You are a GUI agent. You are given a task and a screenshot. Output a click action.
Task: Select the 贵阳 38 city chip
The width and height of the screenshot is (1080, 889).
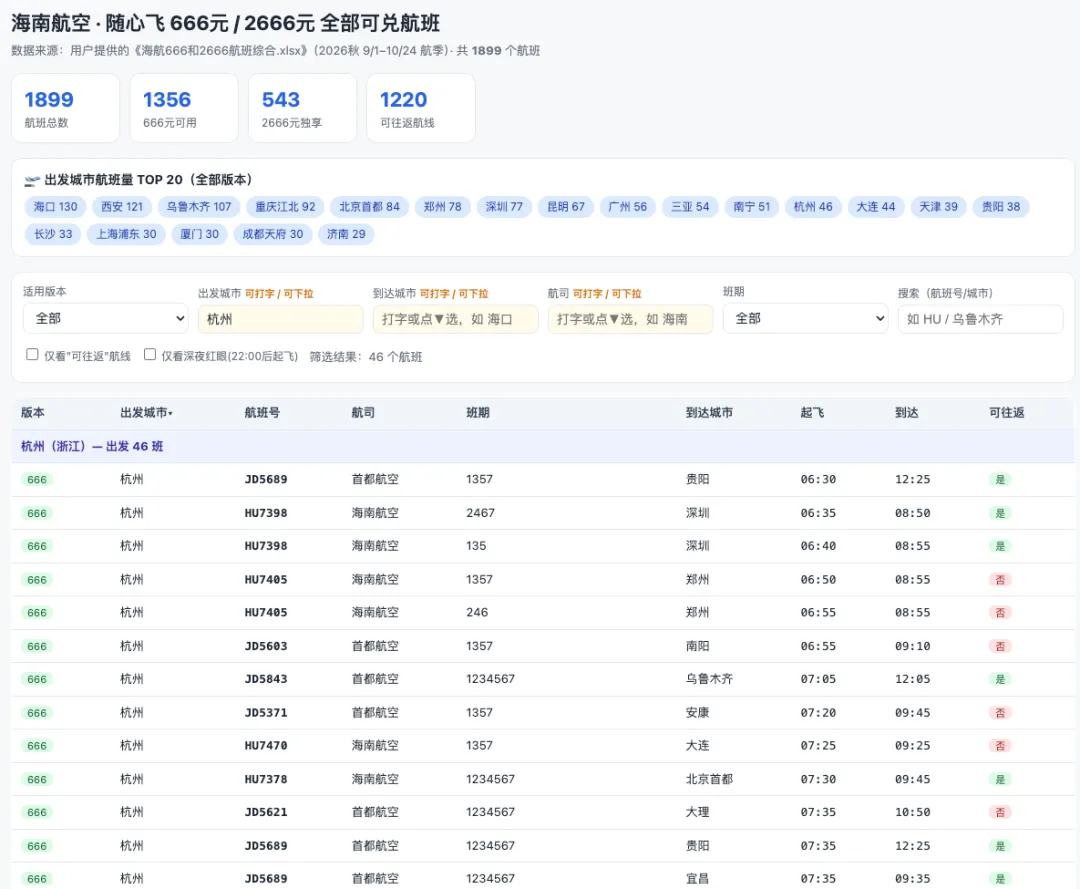pyautogui.click(x=1001, y=207)
